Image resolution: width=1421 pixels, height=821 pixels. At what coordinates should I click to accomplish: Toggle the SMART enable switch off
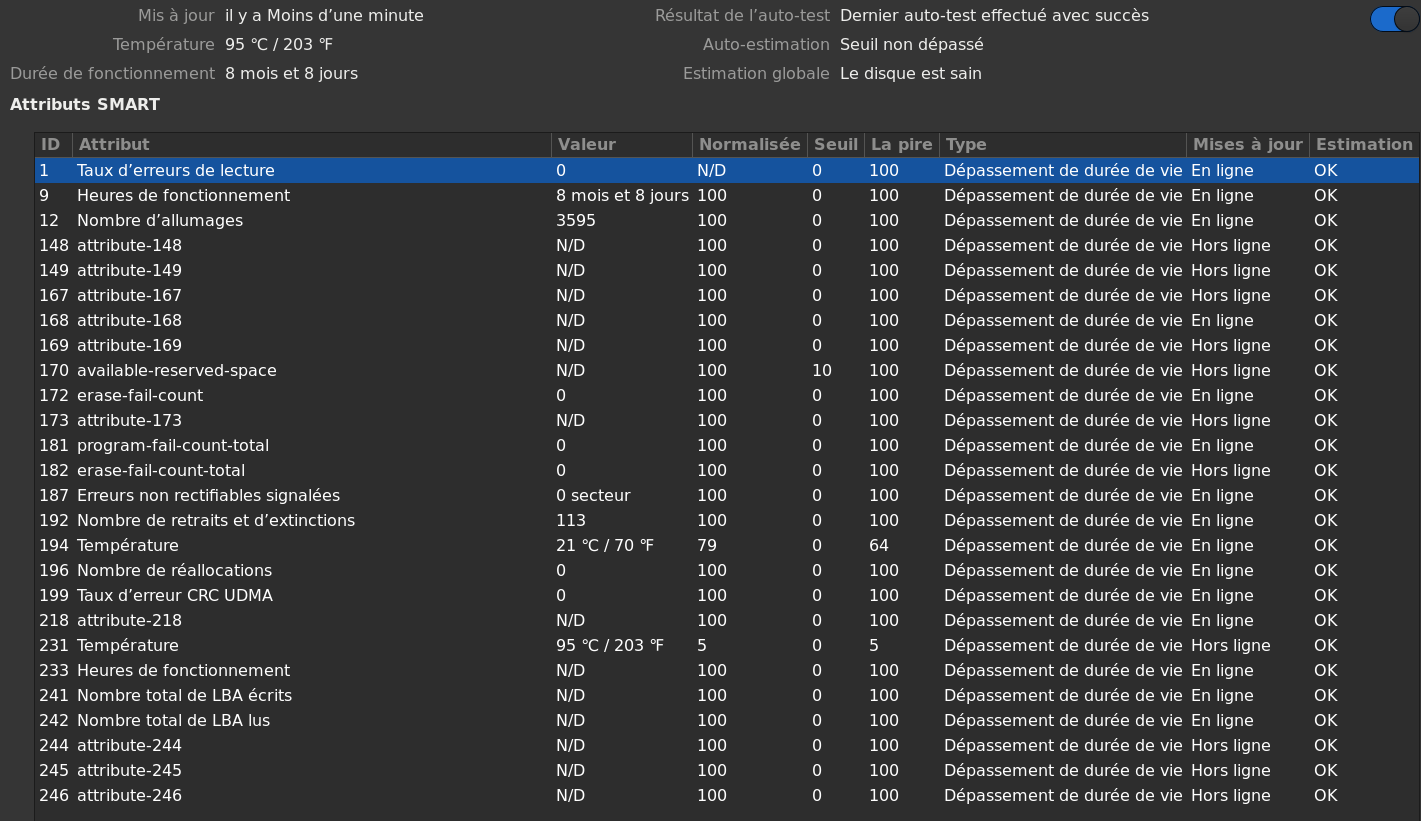click(x=1394, y=18)
